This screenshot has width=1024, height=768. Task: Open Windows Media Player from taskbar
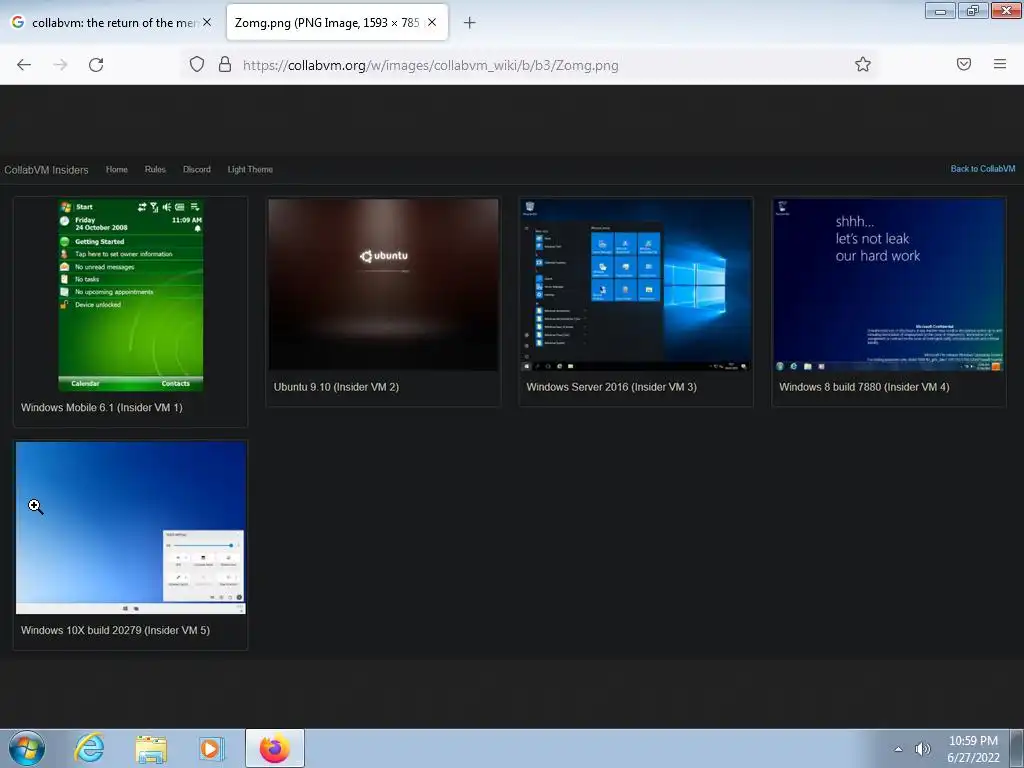click(212, 748)
